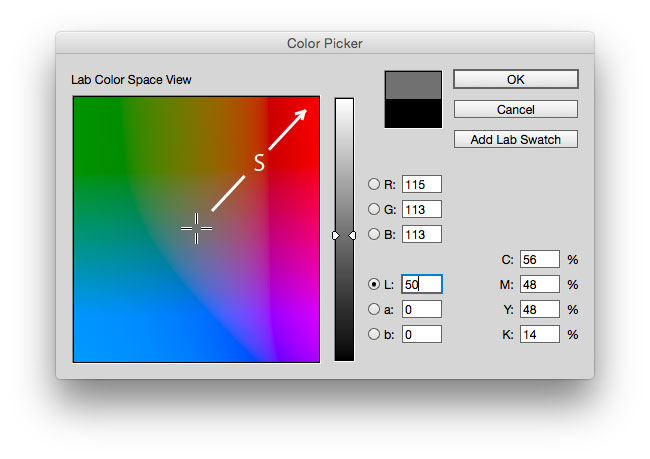Click the lightness slider left handle
650x459 pixels.
tap(336, 236)
